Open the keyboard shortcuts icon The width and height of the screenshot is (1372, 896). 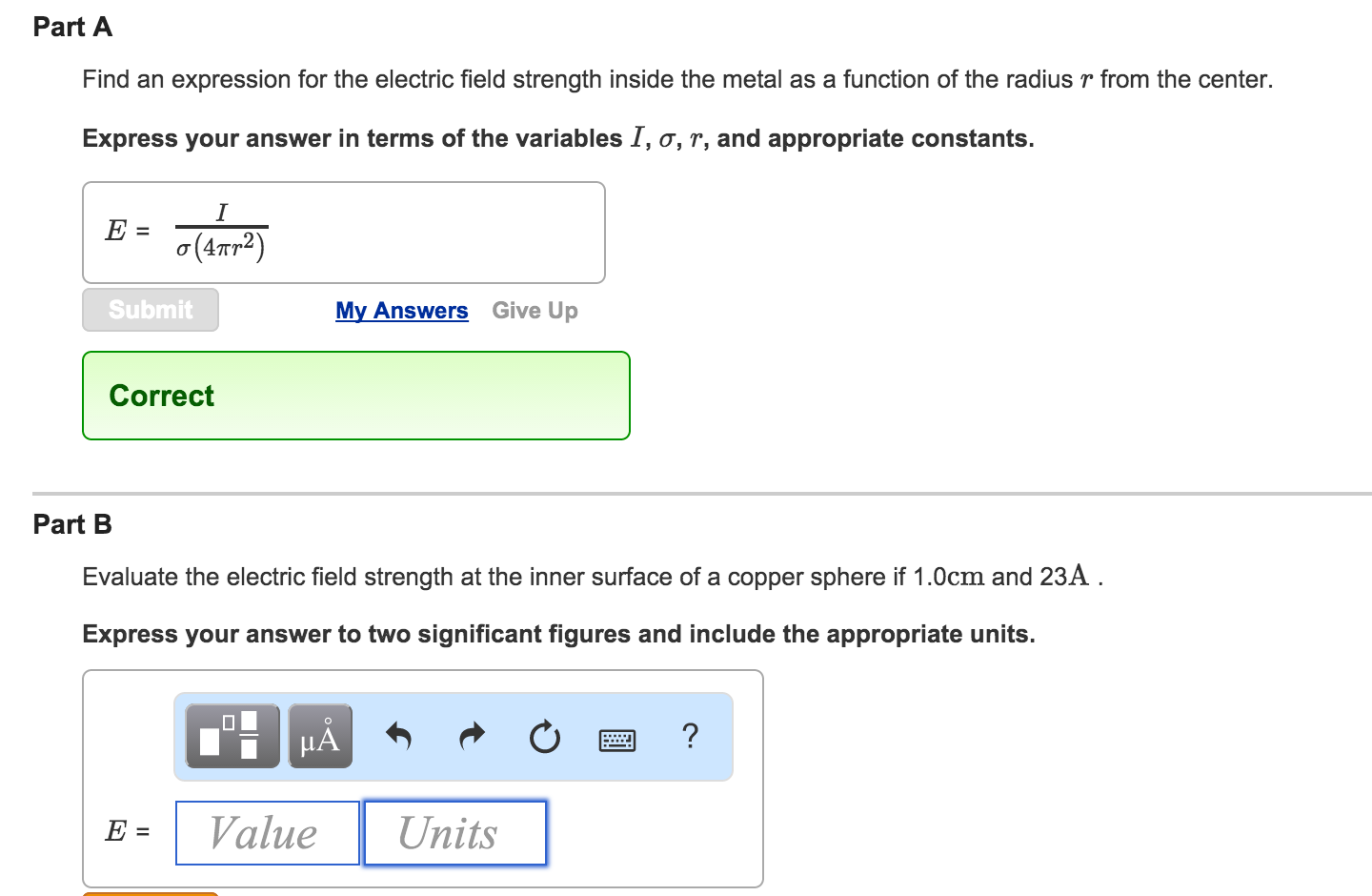click(617, 737)
